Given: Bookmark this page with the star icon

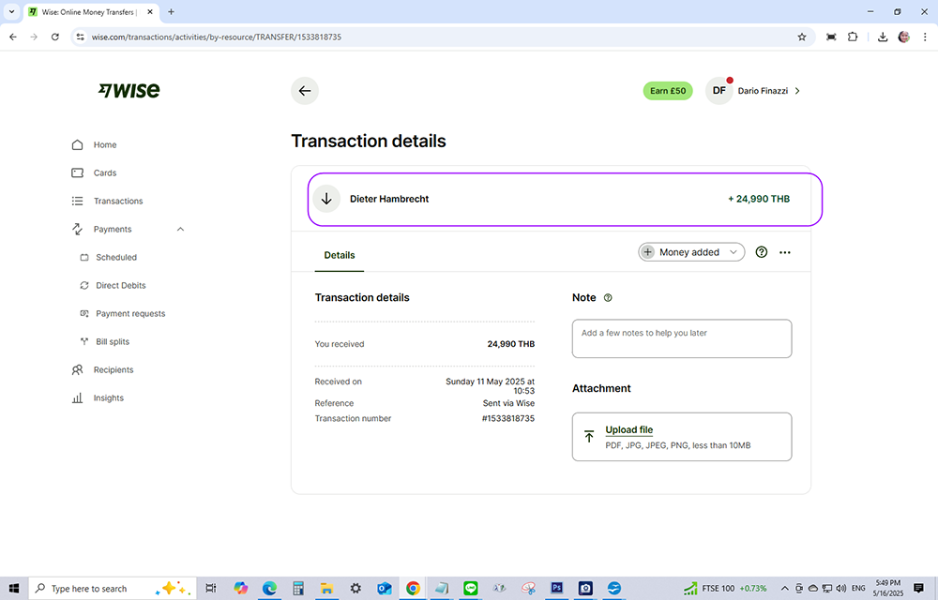Looking at the screenshot, I should coord(802,37).
